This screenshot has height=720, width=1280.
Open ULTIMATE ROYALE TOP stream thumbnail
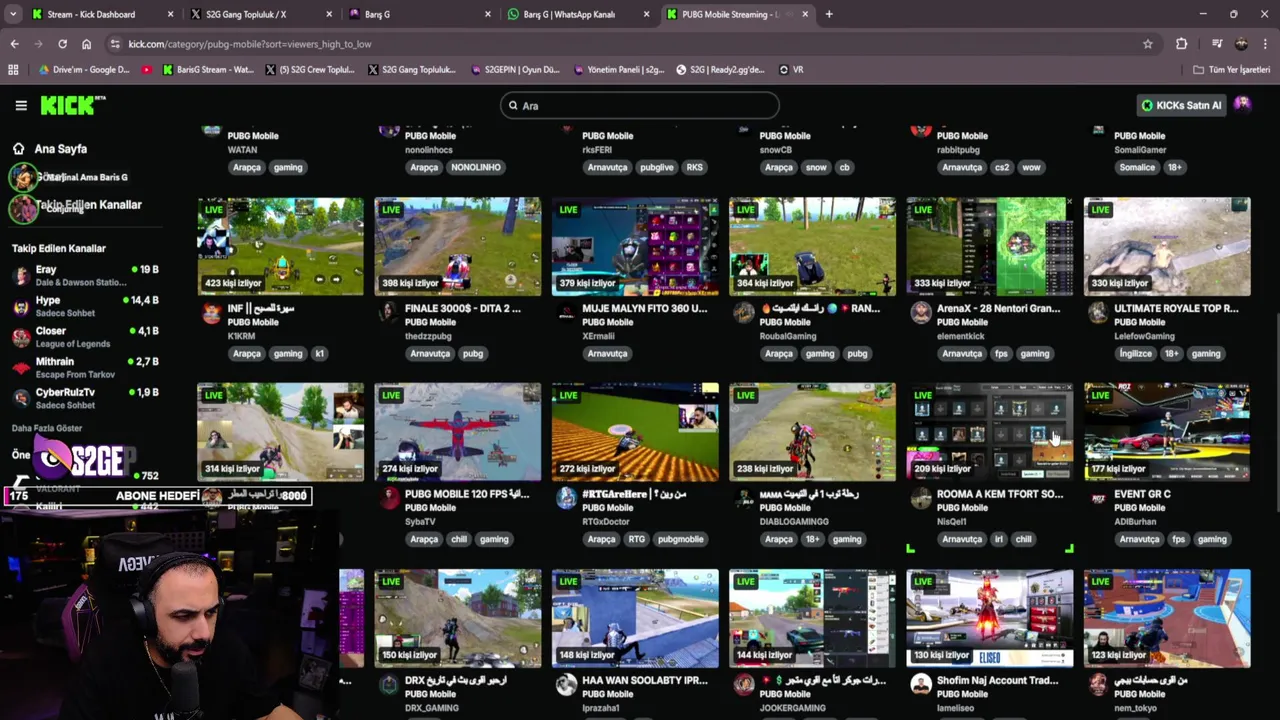pos(1167,246)
